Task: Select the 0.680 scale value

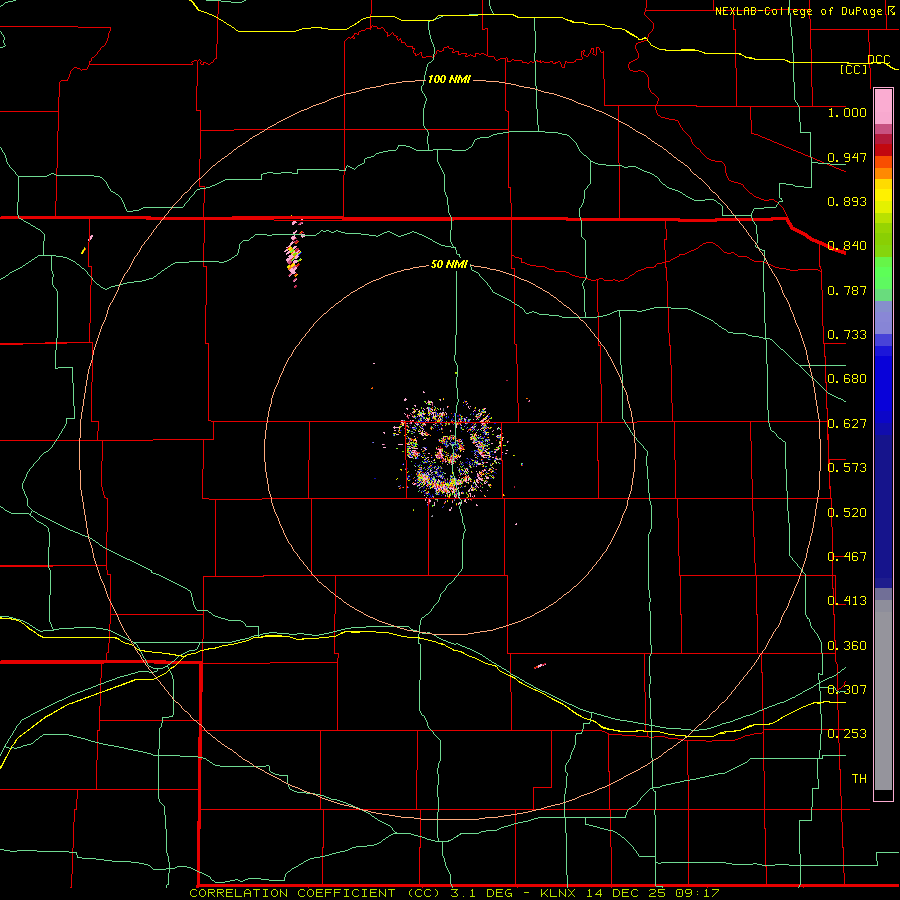Action: click(847, 379)
